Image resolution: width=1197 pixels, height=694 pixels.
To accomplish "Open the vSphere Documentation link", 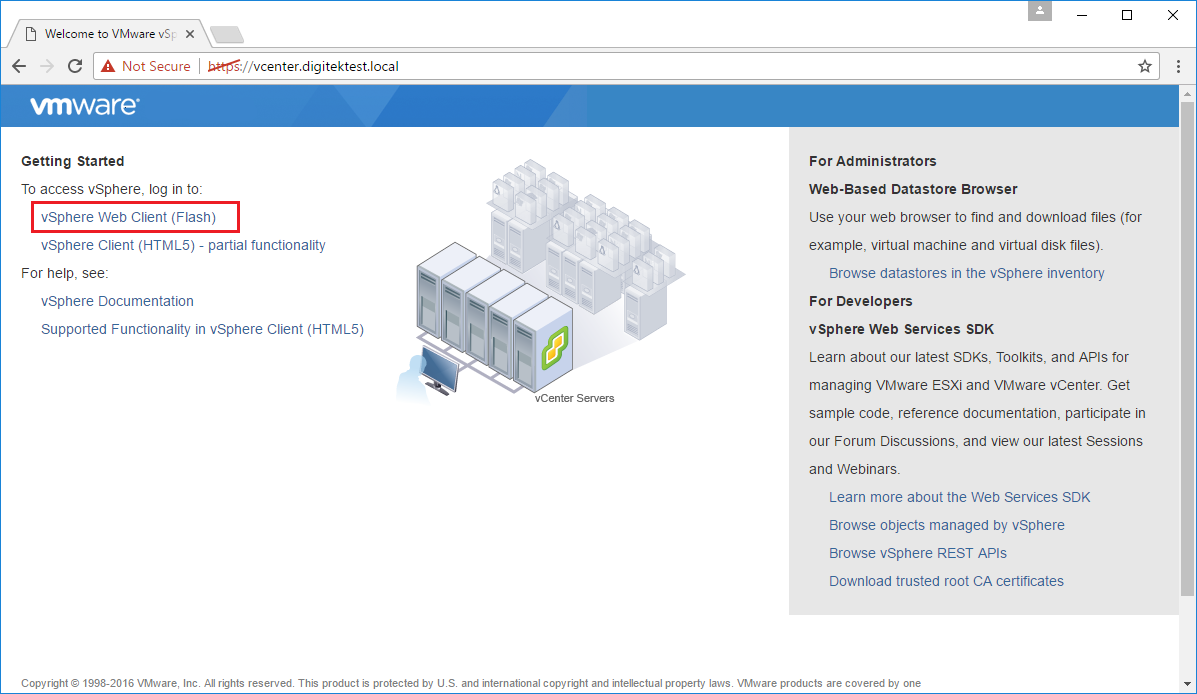I will tap(118, 302).
